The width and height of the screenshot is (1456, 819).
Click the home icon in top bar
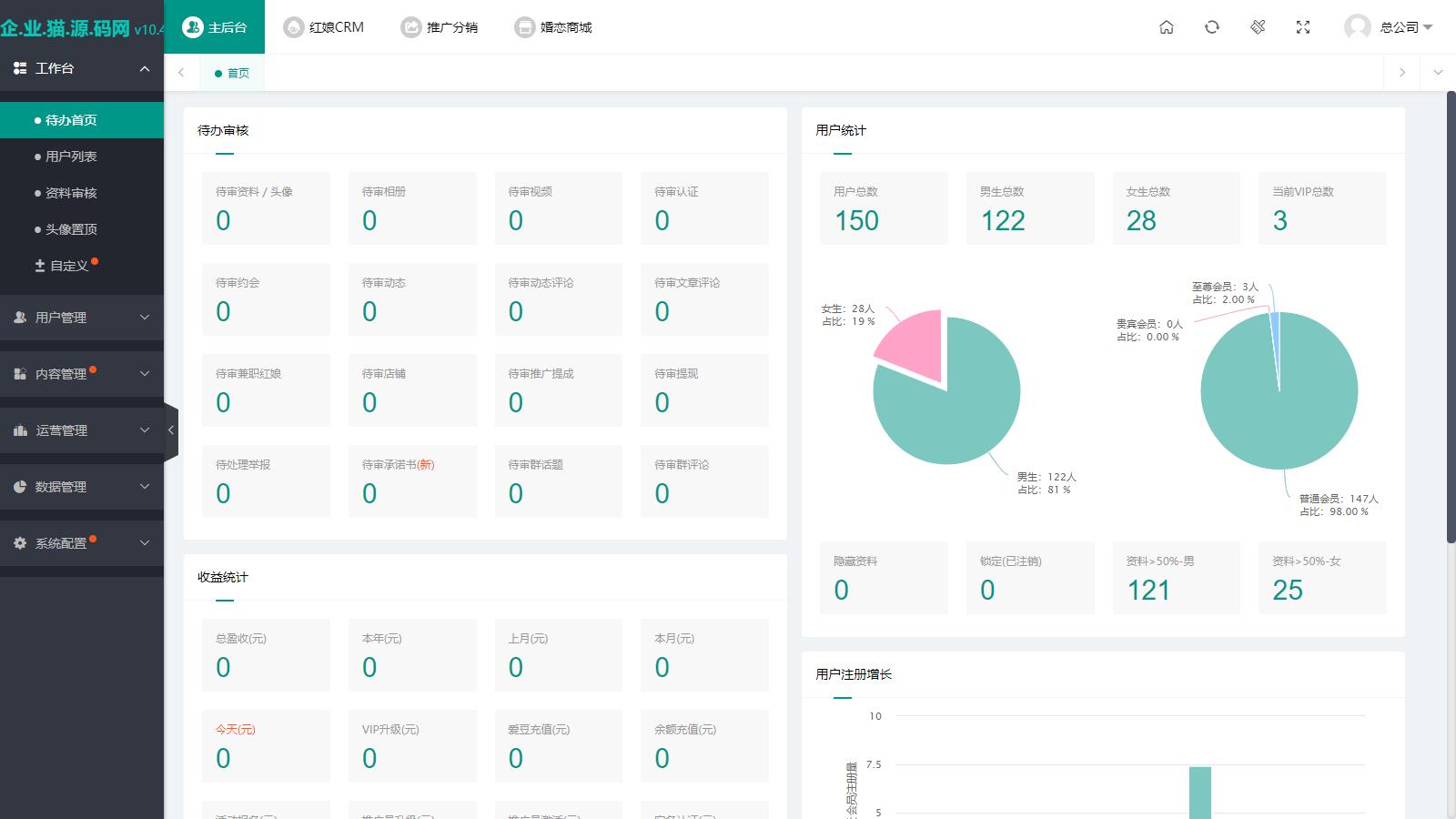1167,27
